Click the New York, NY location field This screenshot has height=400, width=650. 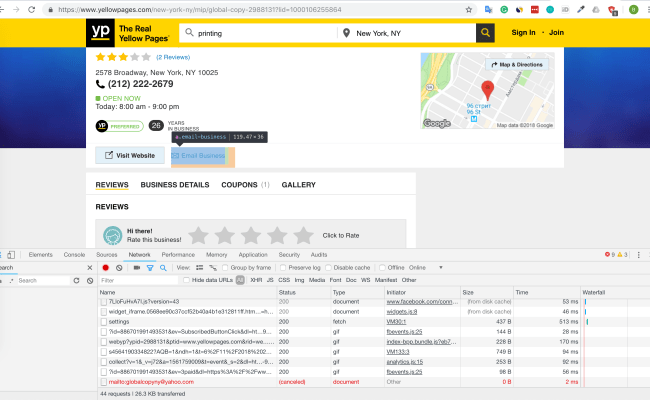coord(407,33)
